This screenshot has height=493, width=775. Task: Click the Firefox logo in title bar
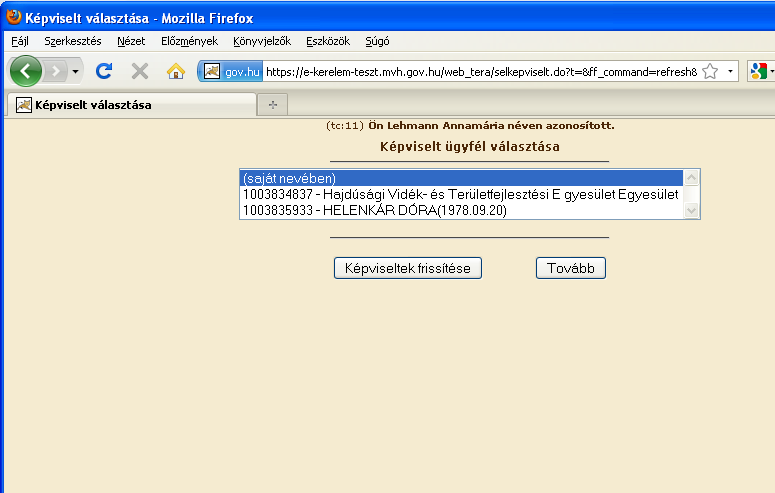coord(13,17)
